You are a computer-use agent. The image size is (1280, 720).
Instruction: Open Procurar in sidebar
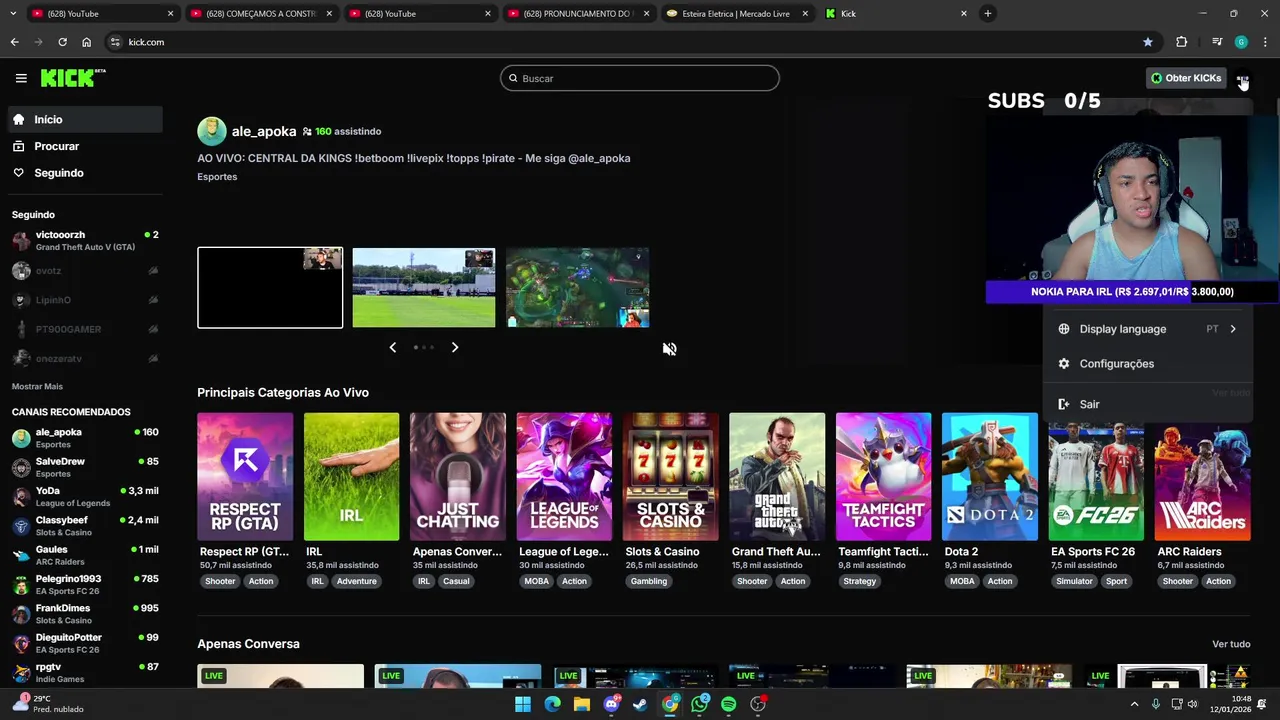pyautogui.click(x=85, y=146)
